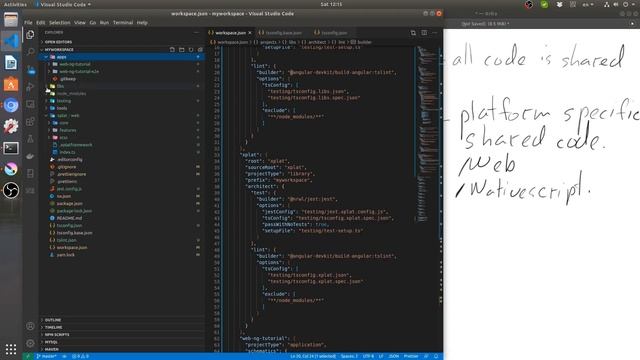
Task: Change Spaces indentation setting
Action: (349, 356)
